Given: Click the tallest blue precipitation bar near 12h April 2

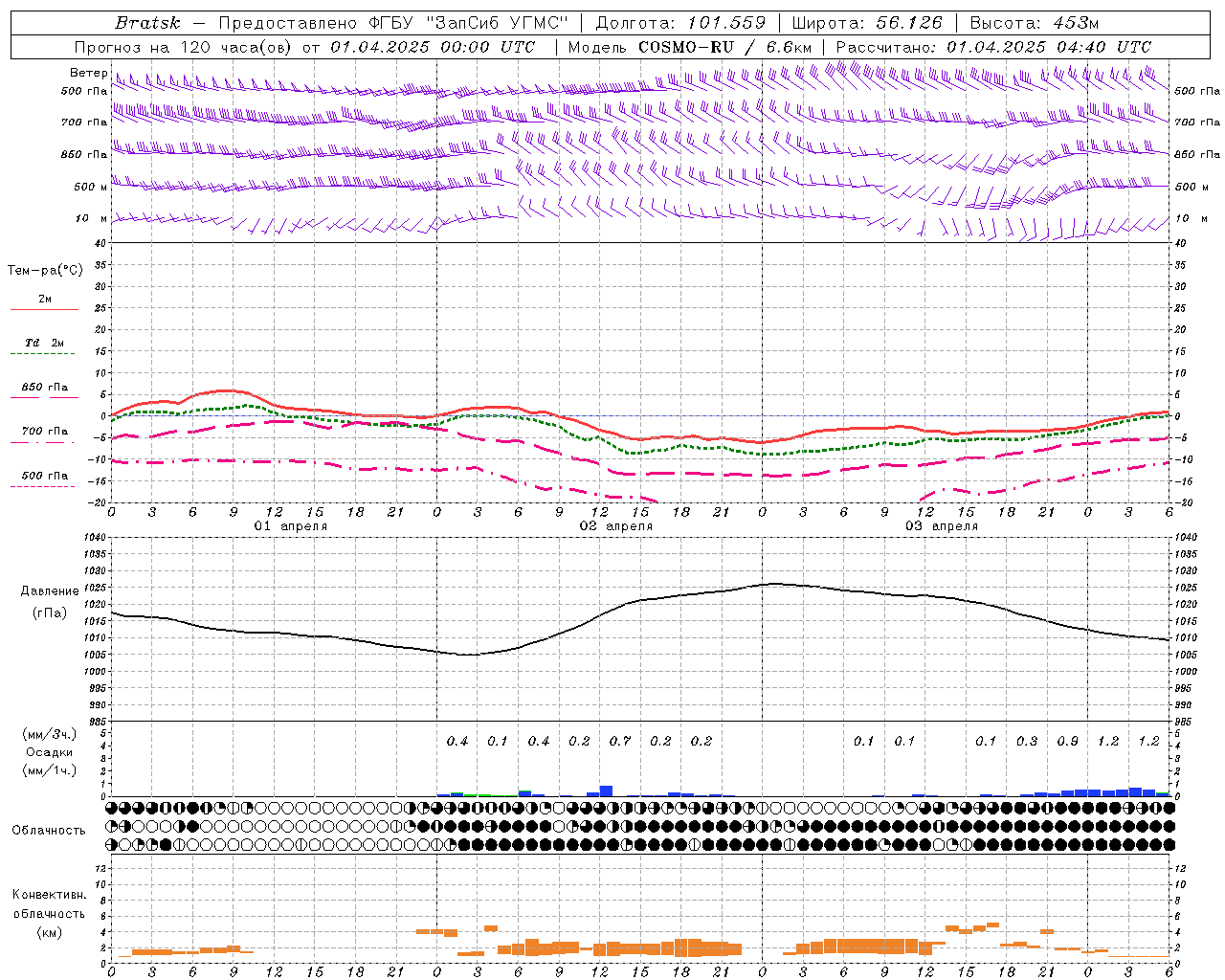Looking at the screenshot, I should [606, 791].
